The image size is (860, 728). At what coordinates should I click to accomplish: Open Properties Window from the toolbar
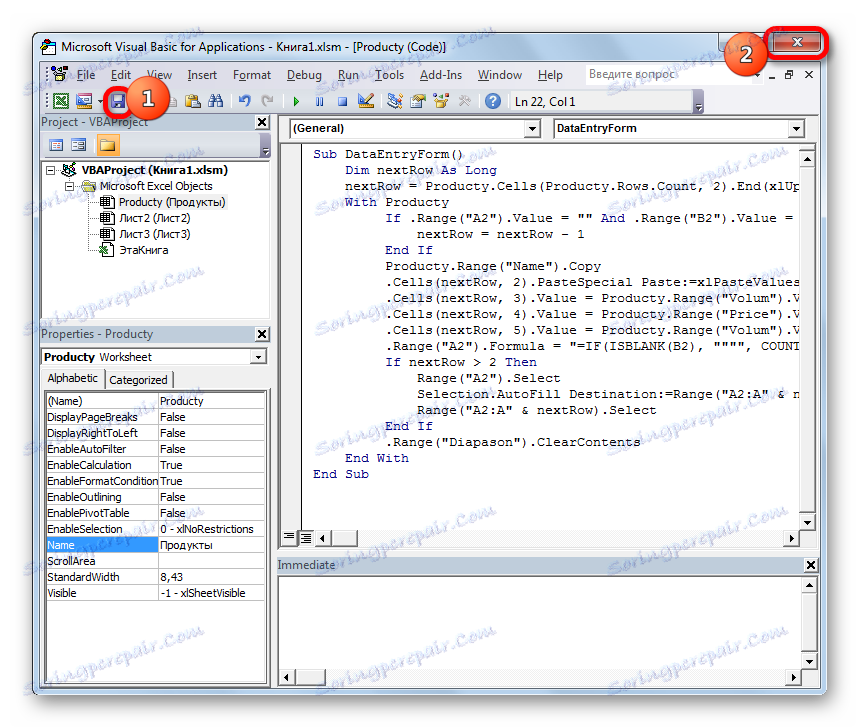pyautogui.click(x=417, y=101)
